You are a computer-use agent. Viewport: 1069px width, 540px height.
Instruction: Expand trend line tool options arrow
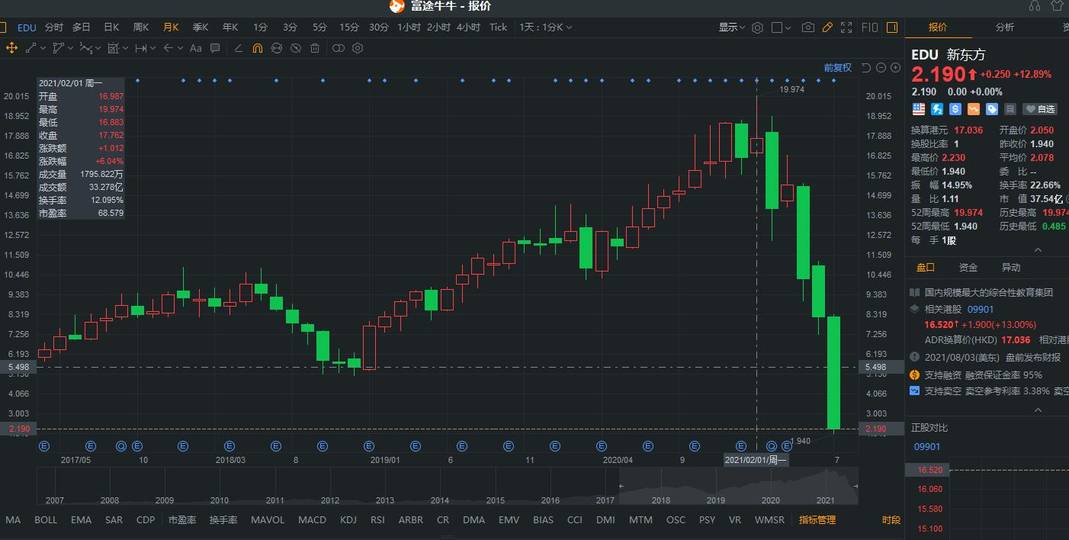pyautogui.click(x=44, y=48)
